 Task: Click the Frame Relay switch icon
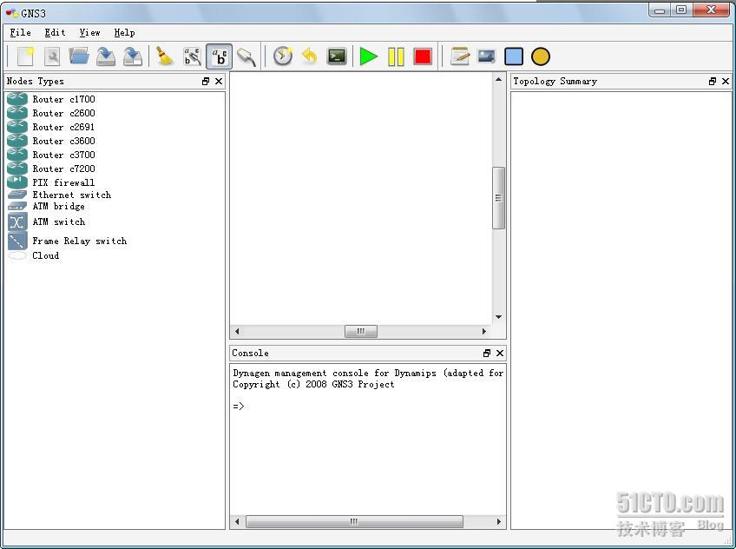(x=17, y=241)
